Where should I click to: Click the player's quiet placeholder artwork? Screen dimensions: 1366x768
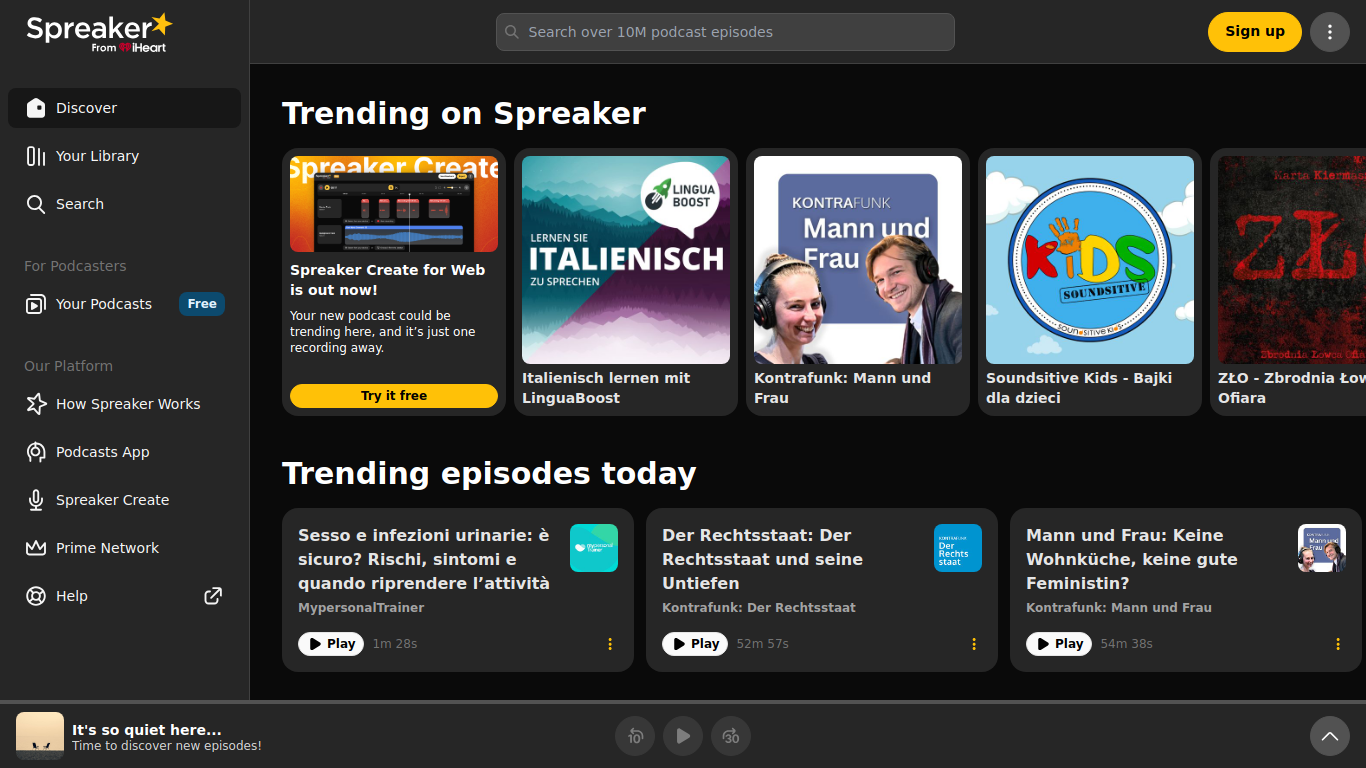(x=40, y=736)
